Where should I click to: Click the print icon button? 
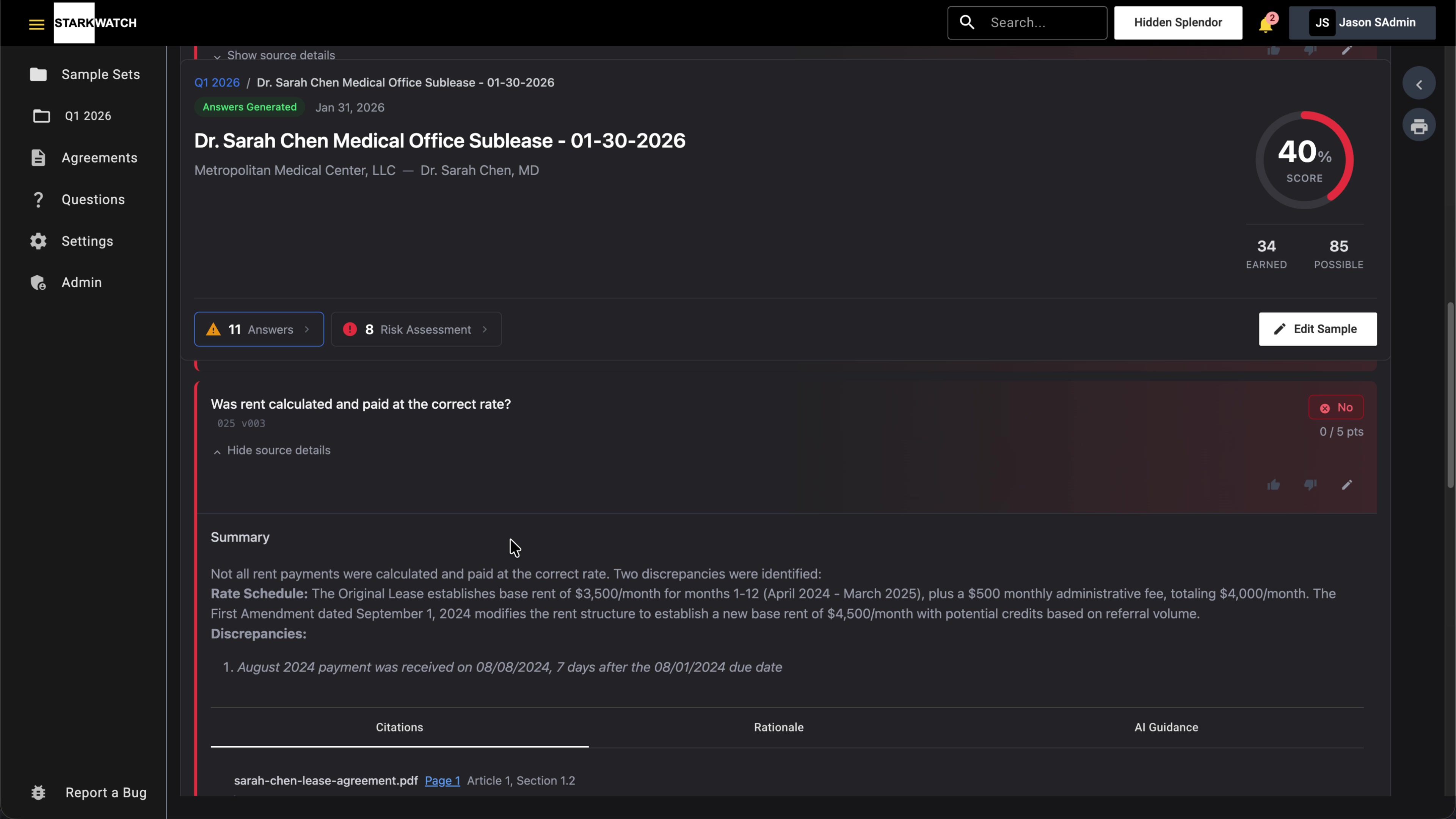[1418, 126]
